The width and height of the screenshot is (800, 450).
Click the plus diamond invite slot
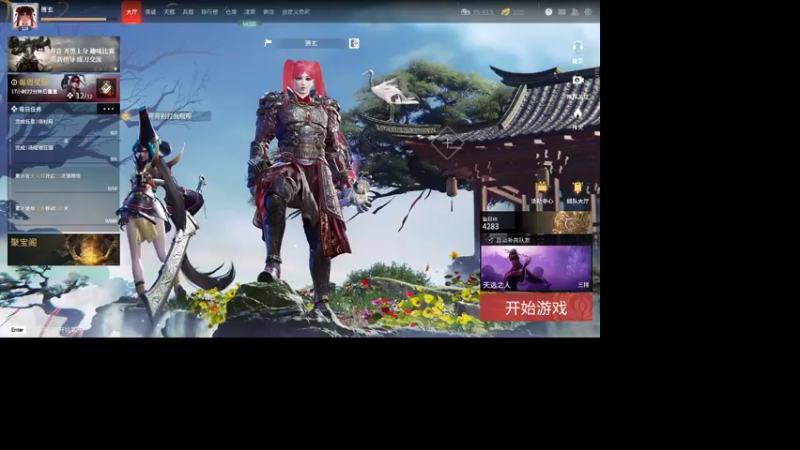(x=447, y=143)
